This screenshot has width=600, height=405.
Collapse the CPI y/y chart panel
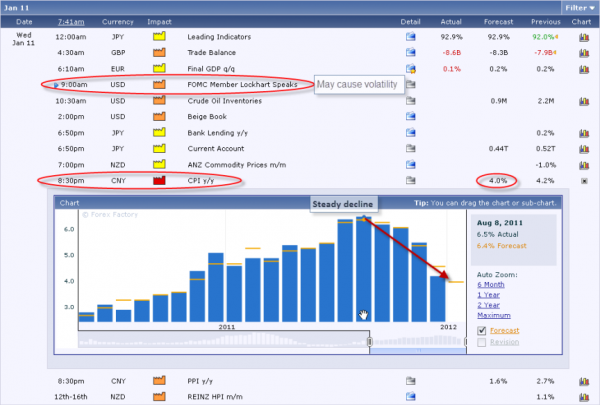584,182
